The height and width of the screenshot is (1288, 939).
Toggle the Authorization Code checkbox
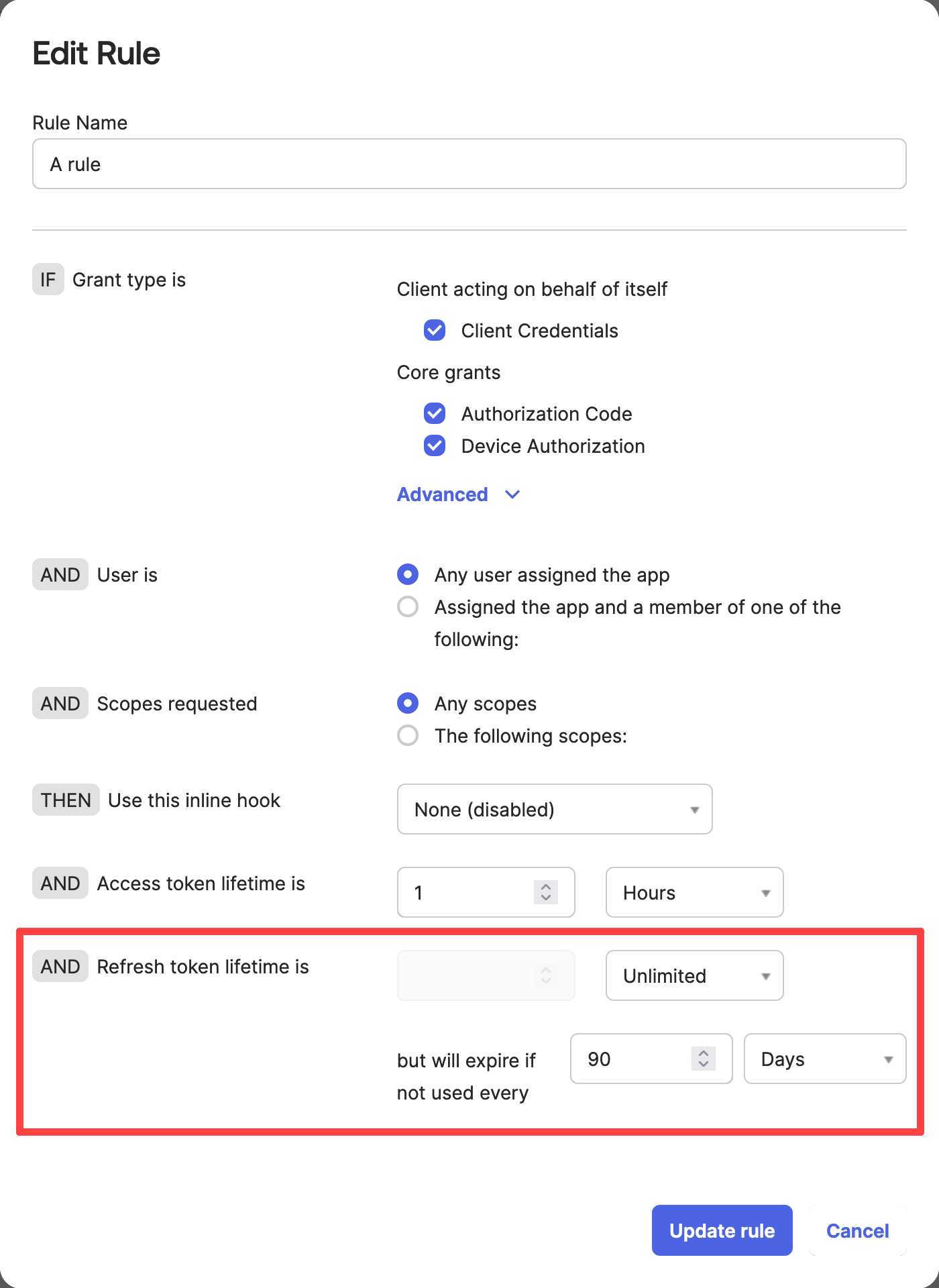[435, 413]
